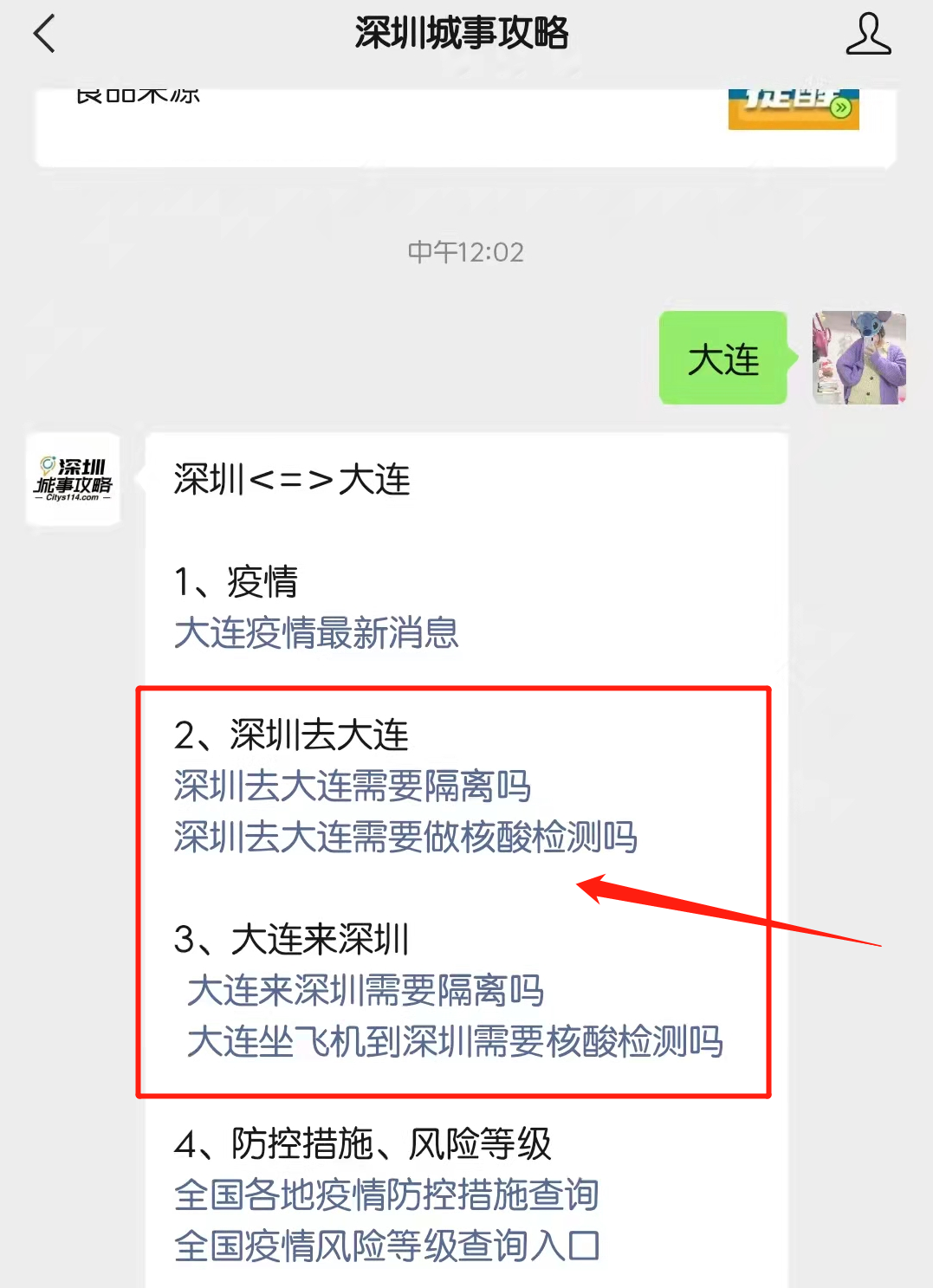Screen dimensions: 933x1288
Task: Tap the 深圳<=>大连 heading text
Action: (x=292, y=480)
